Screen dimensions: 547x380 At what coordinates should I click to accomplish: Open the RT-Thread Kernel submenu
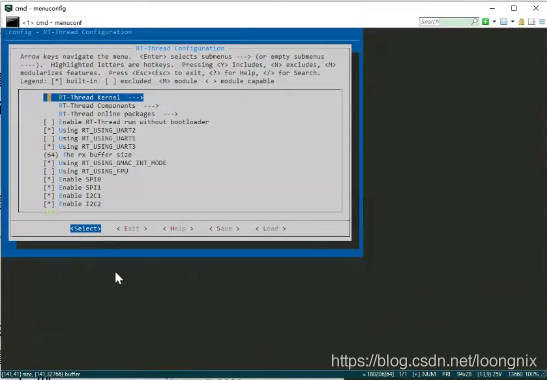93,97
